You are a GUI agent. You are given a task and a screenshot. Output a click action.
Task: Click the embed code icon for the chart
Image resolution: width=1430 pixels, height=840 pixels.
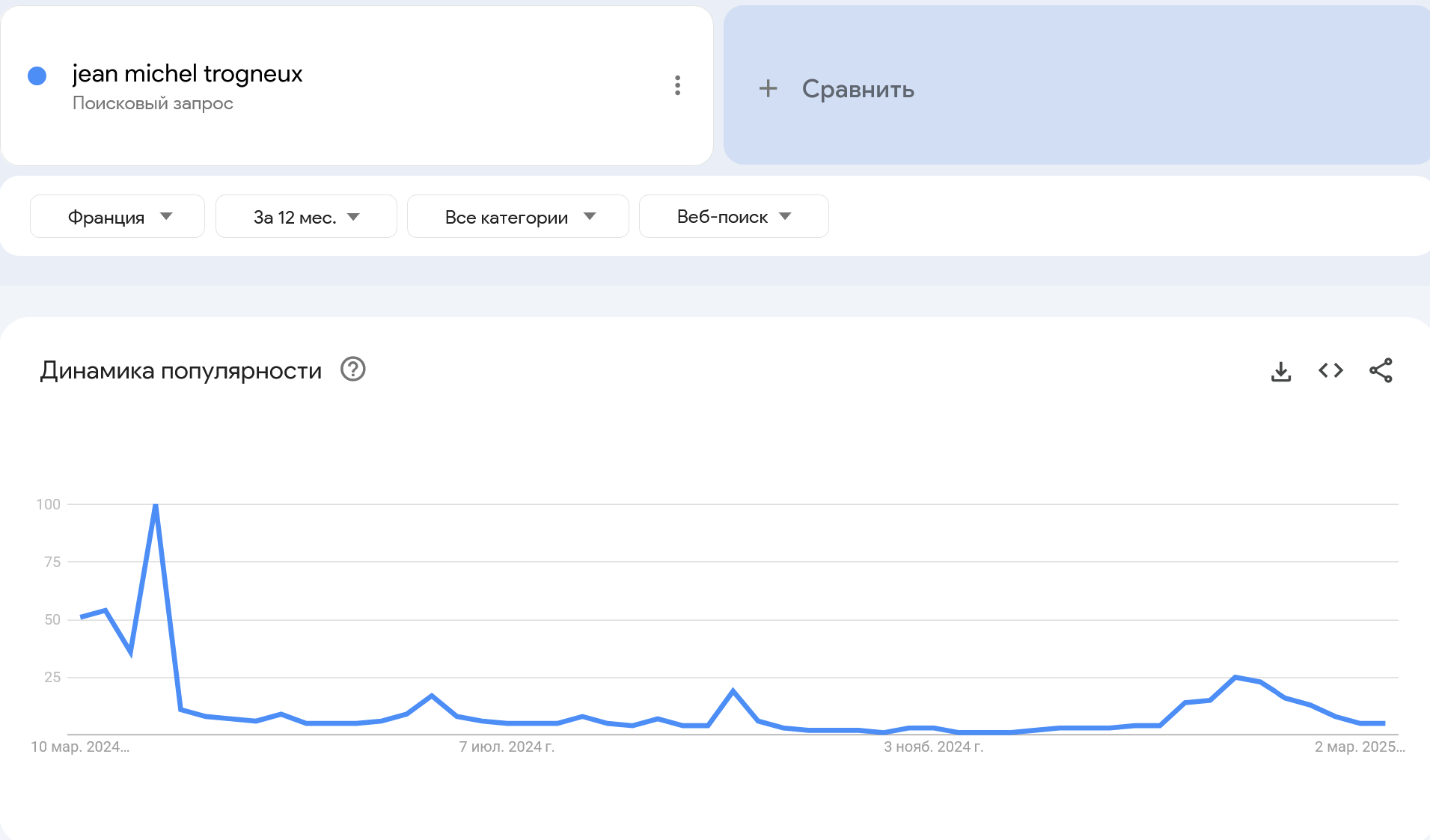click(1331, 370)
